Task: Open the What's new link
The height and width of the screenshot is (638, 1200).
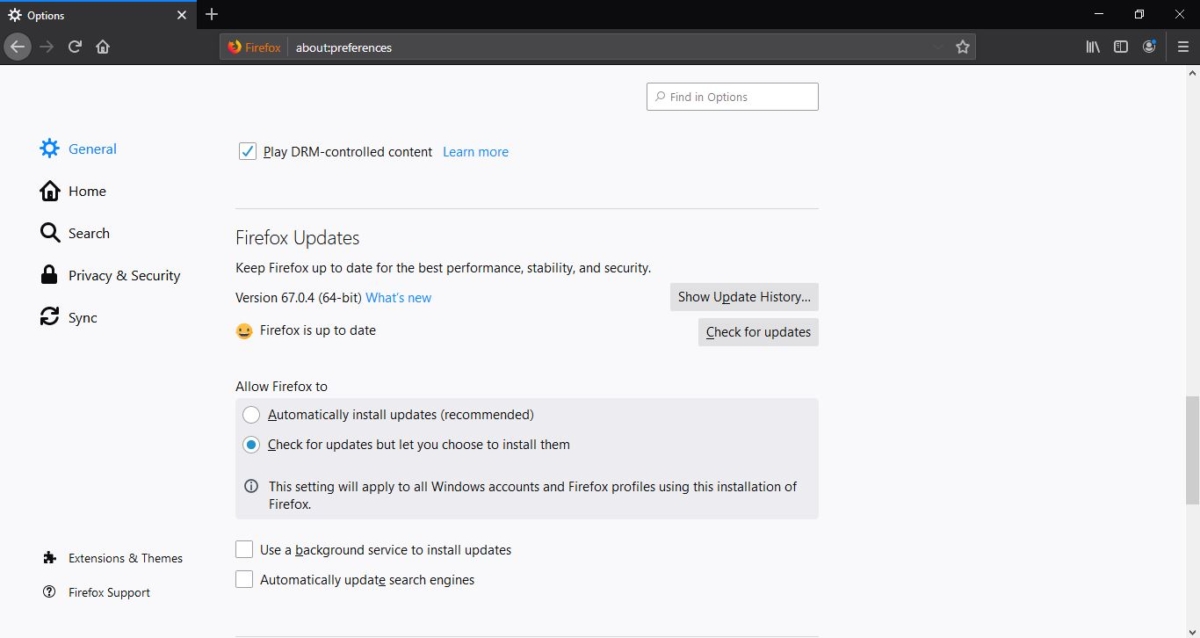Action: [x=398, y=298]
